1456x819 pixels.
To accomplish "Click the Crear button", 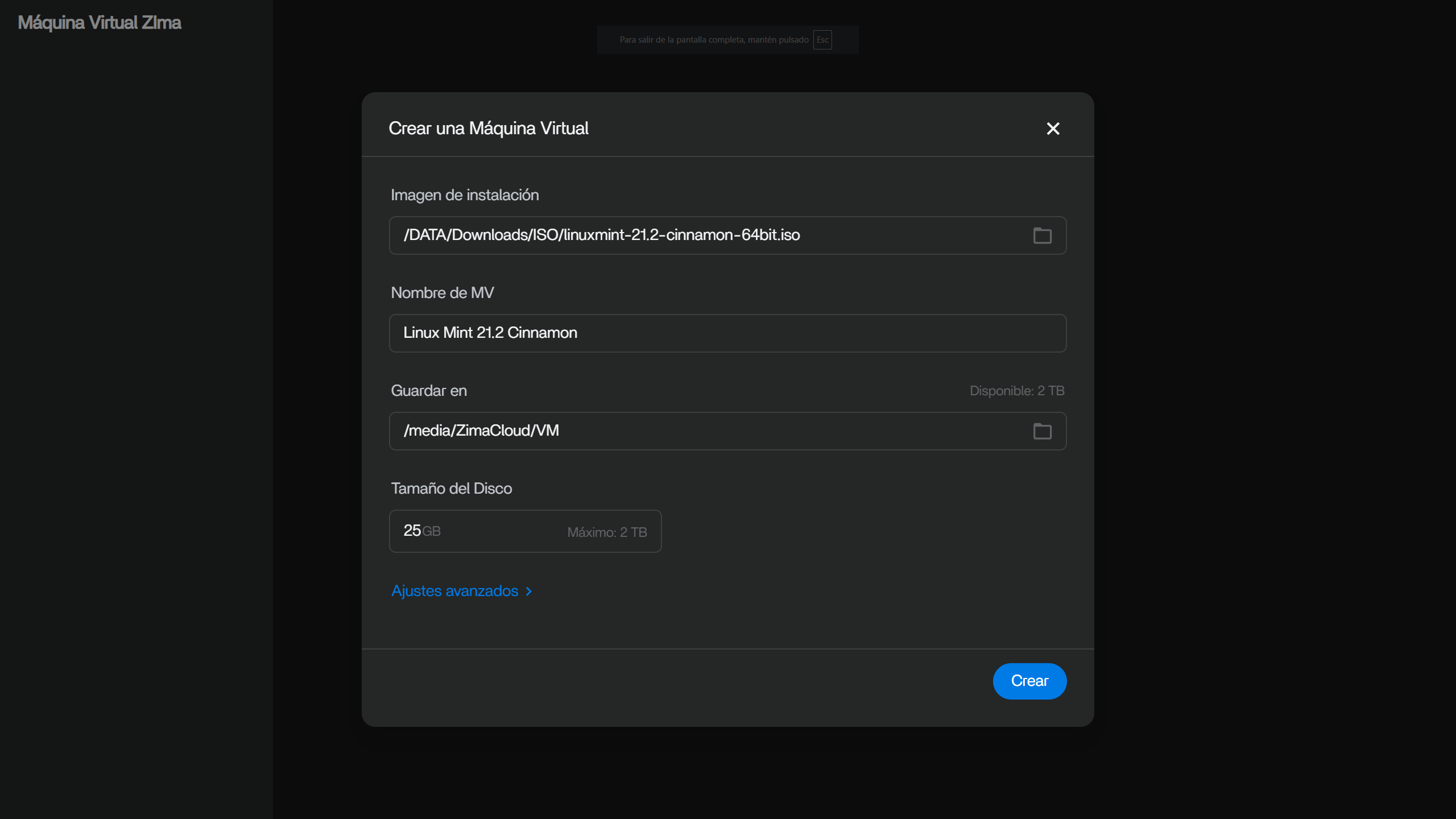I will tap(1029, 681).
